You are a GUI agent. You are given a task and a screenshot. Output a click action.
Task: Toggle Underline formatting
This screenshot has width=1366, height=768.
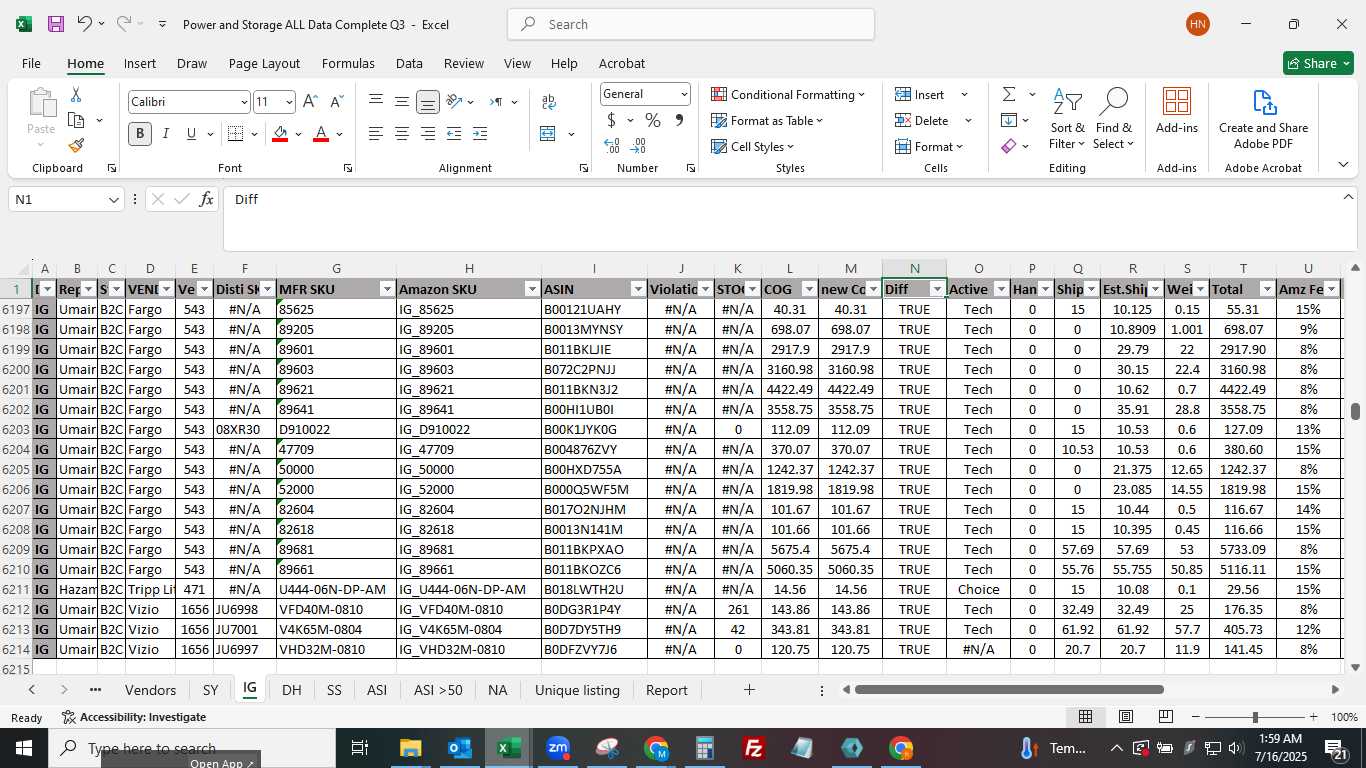[191, 134]
